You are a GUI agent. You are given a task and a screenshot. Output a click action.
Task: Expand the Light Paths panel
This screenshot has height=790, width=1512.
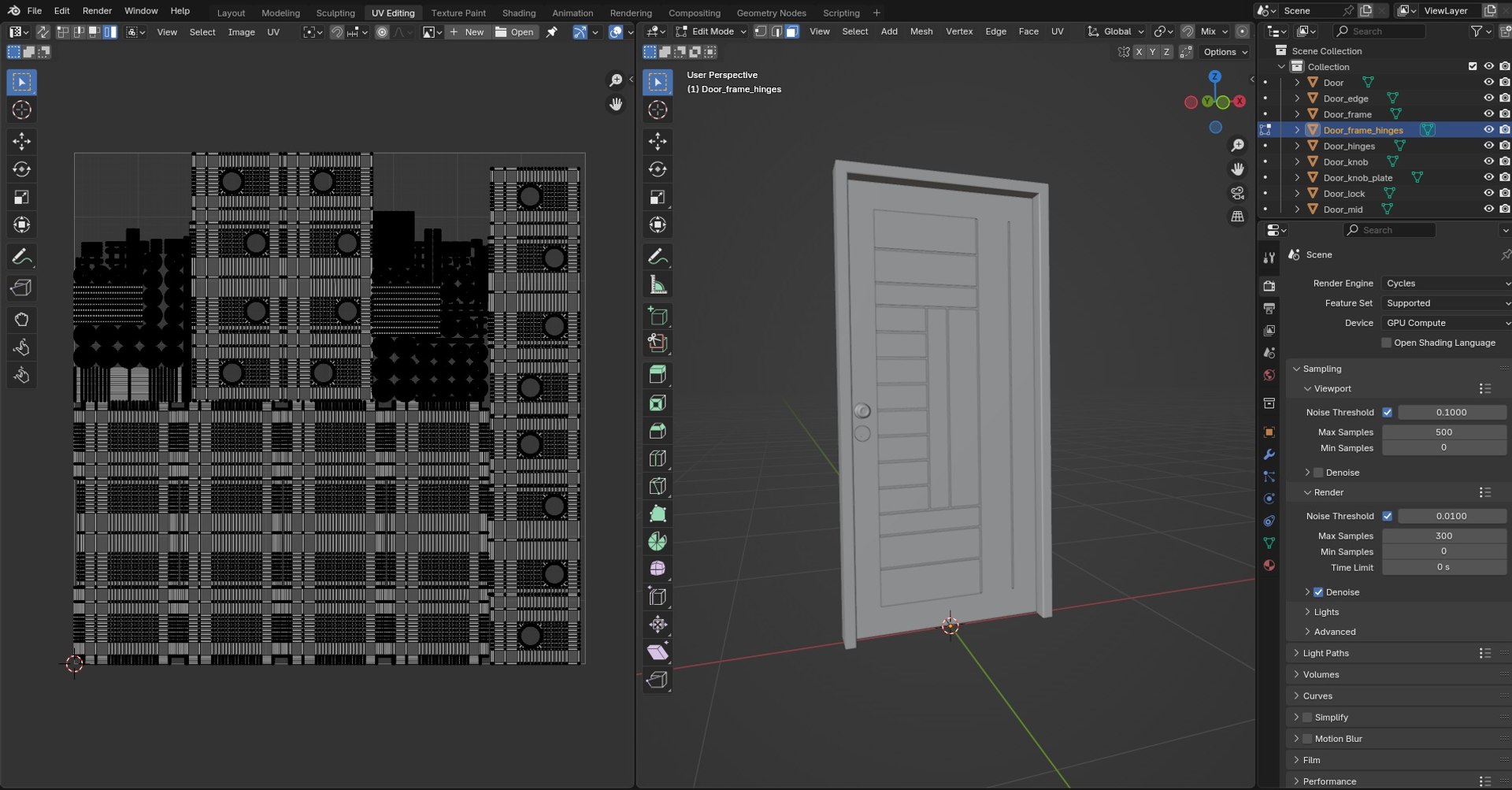tap(1325, 653)
